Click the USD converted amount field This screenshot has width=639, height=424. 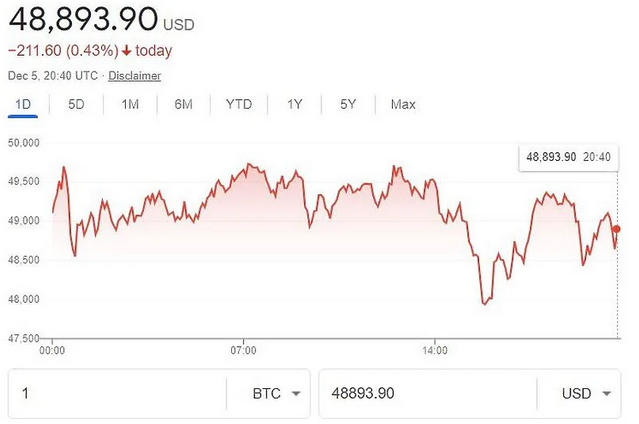coord(425,393)
